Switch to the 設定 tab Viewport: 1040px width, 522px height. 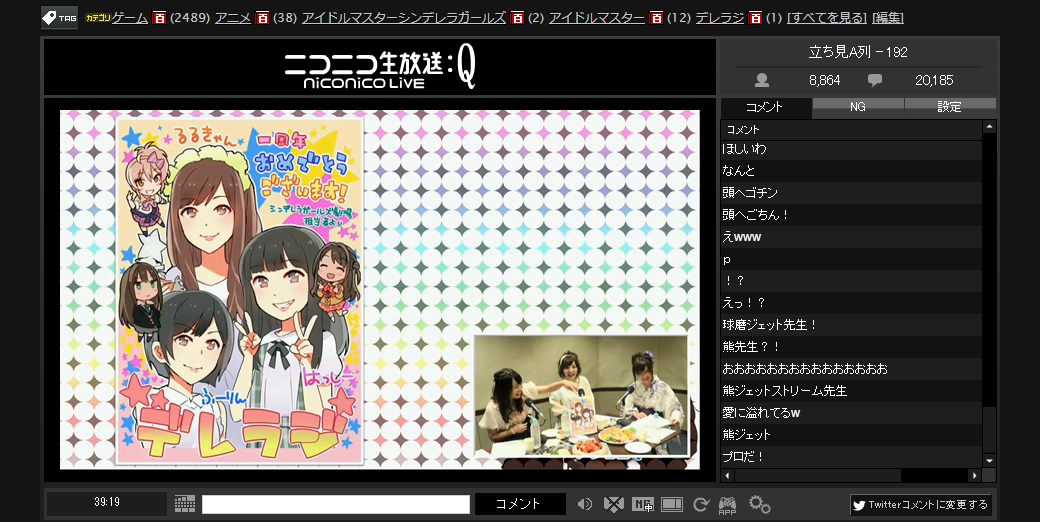pyautogui.click(x=950, y=107)
